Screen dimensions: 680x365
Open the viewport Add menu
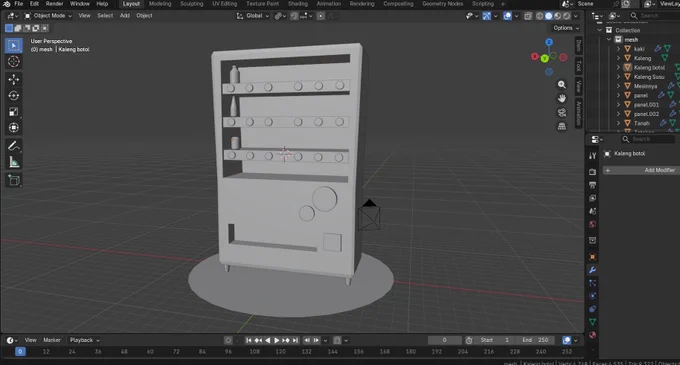124,16
